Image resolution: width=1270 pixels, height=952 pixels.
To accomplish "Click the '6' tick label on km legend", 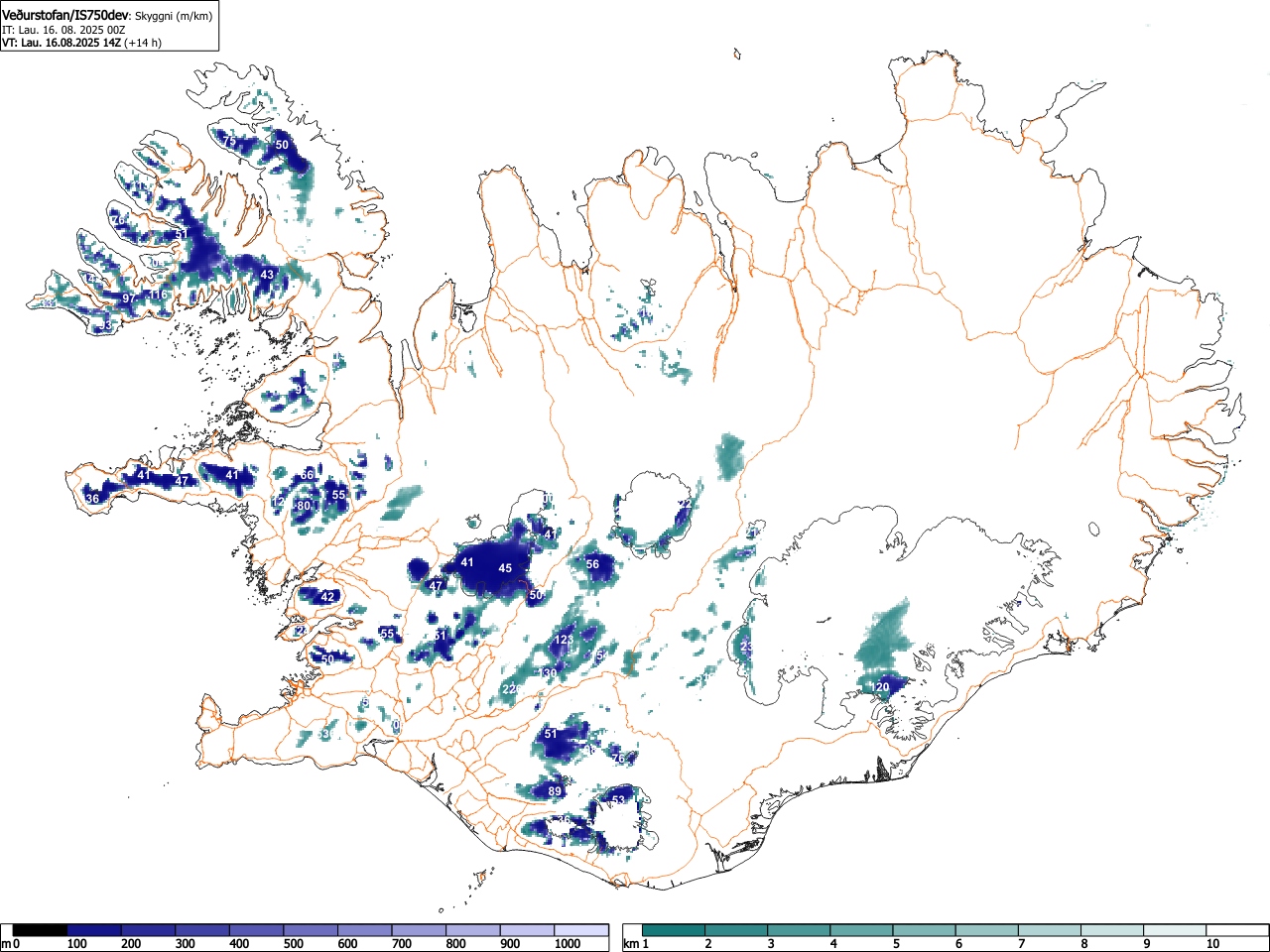I will point(958,944).
